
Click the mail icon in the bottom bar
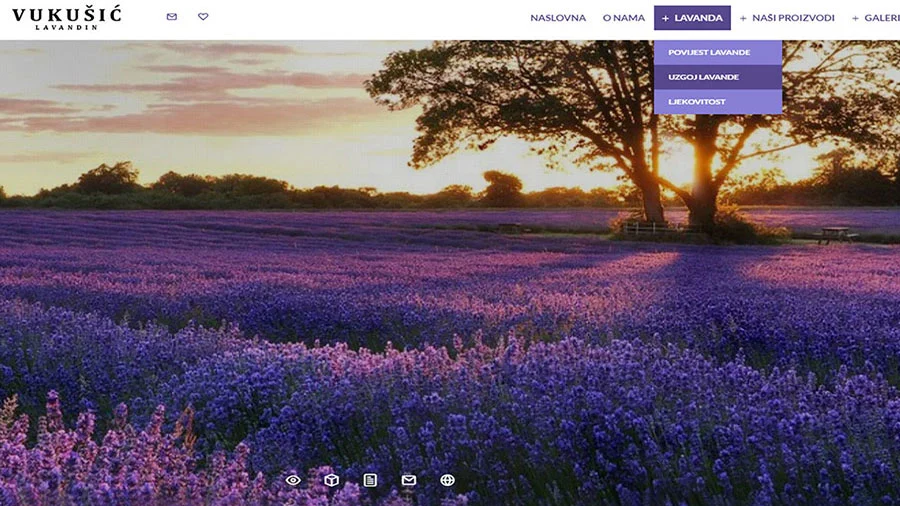point(409,480)
